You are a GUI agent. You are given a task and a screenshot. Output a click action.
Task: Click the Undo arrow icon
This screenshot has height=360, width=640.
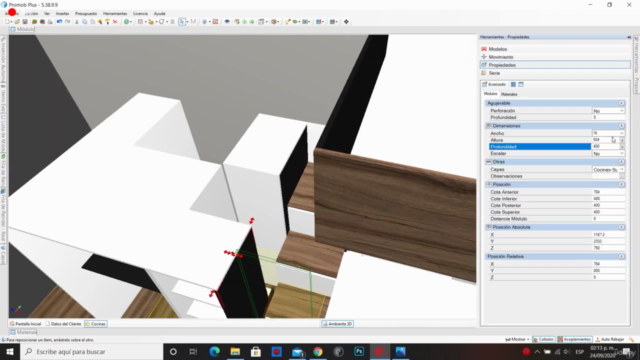click(x=60, y=22)
